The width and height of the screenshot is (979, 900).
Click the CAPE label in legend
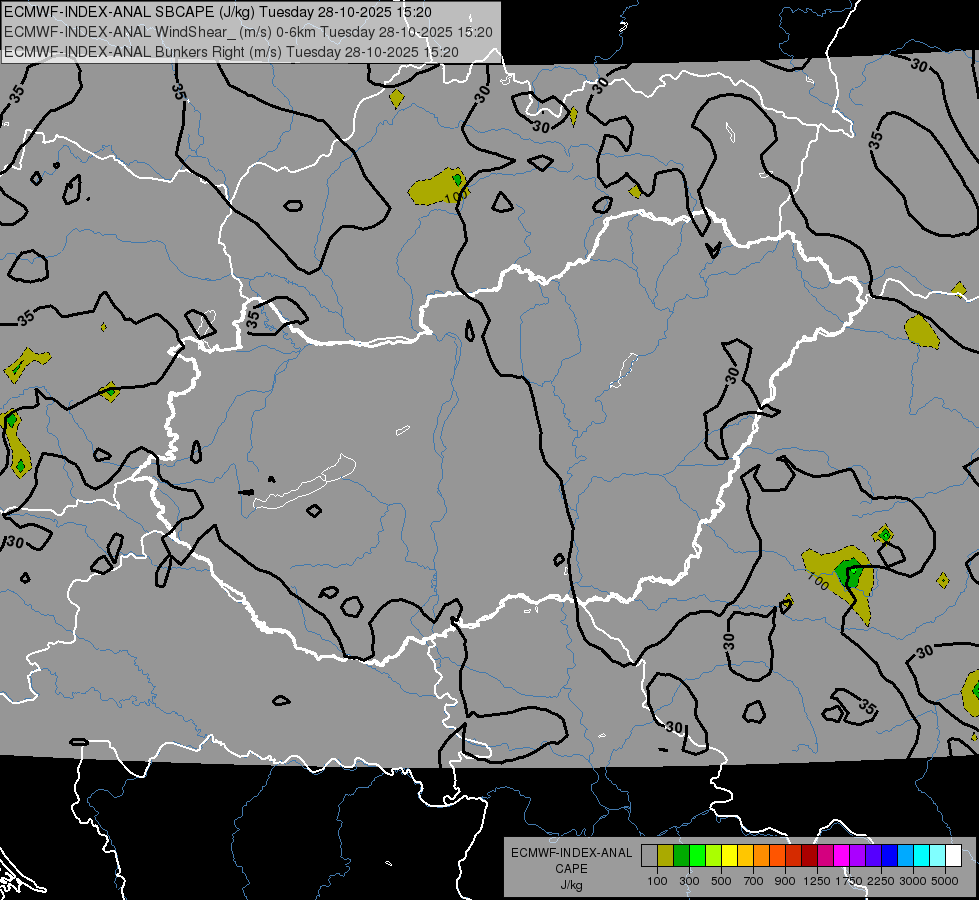(x=571, y=869)
